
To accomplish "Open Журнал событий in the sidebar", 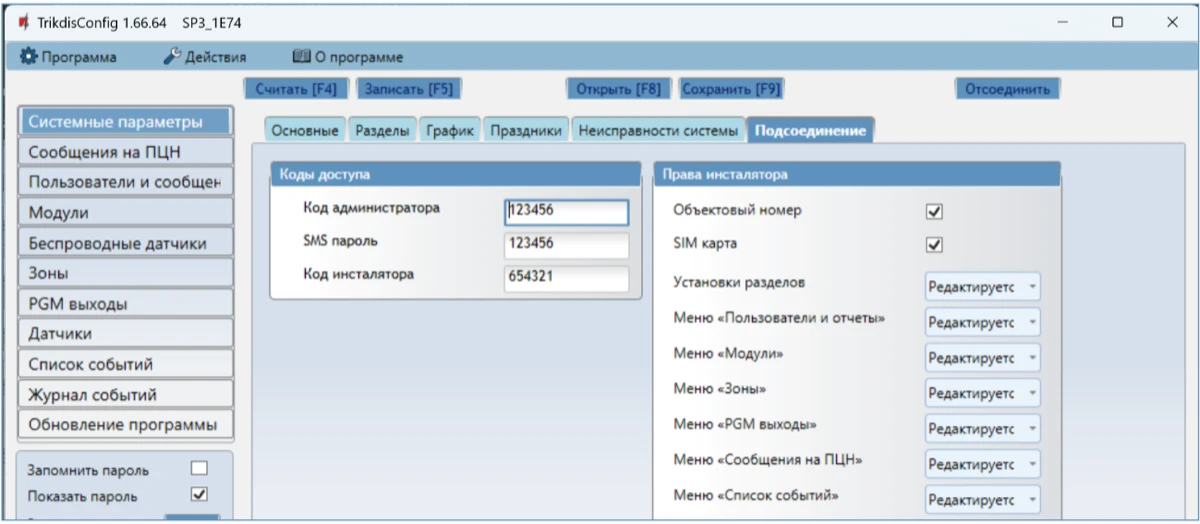I will click(x=125, y=394).
